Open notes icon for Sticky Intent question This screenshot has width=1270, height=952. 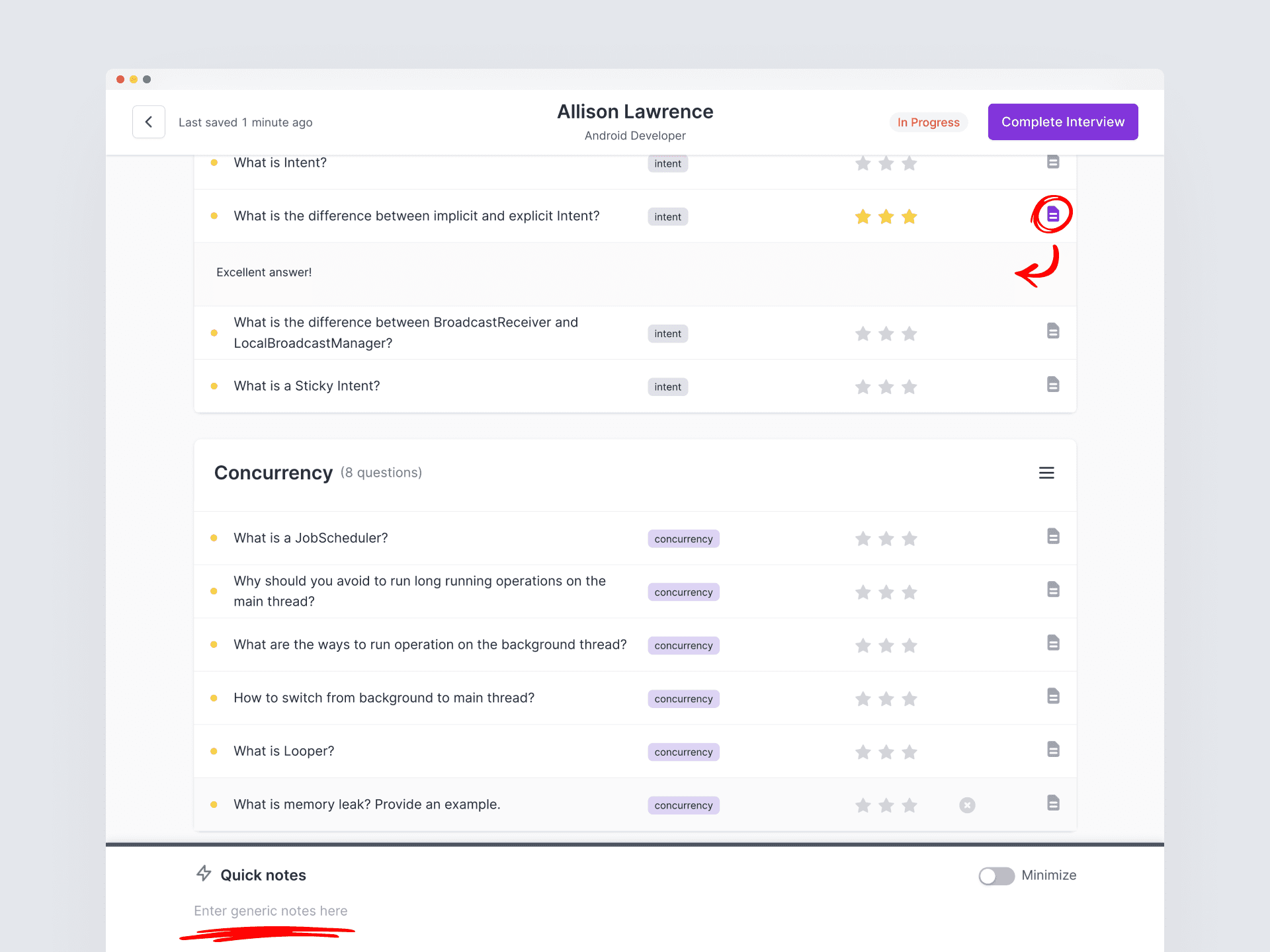tap(1053, 385)
